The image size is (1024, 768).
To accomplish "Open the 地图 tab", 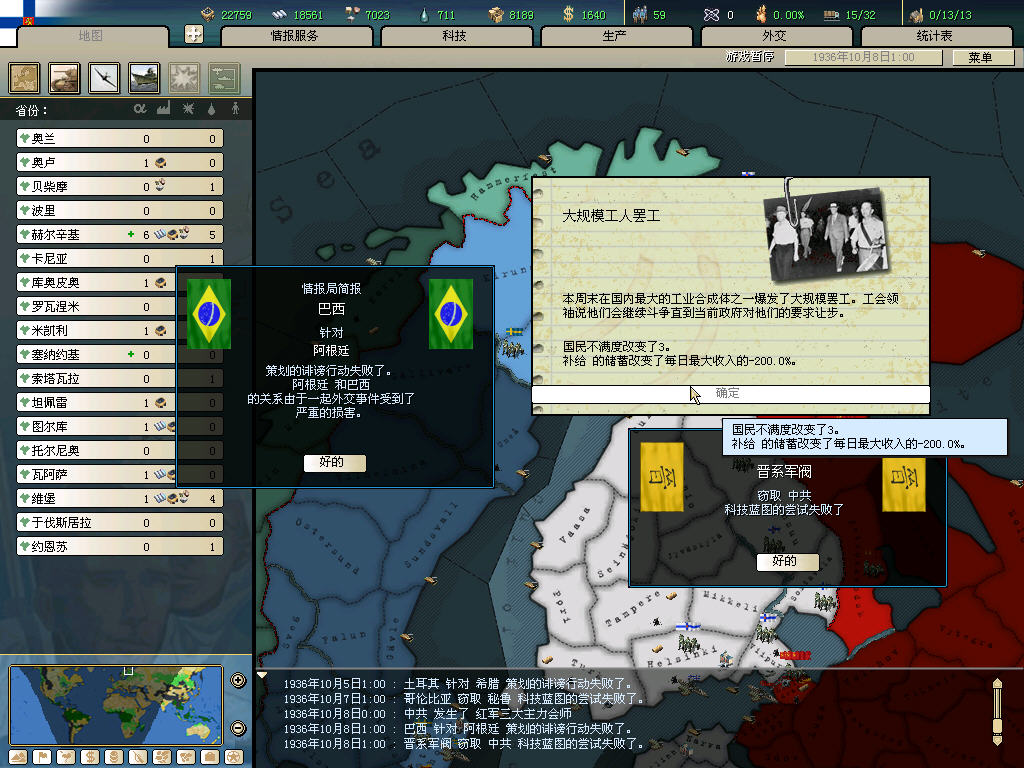I will pyautogui.click(x=91, y=36).
